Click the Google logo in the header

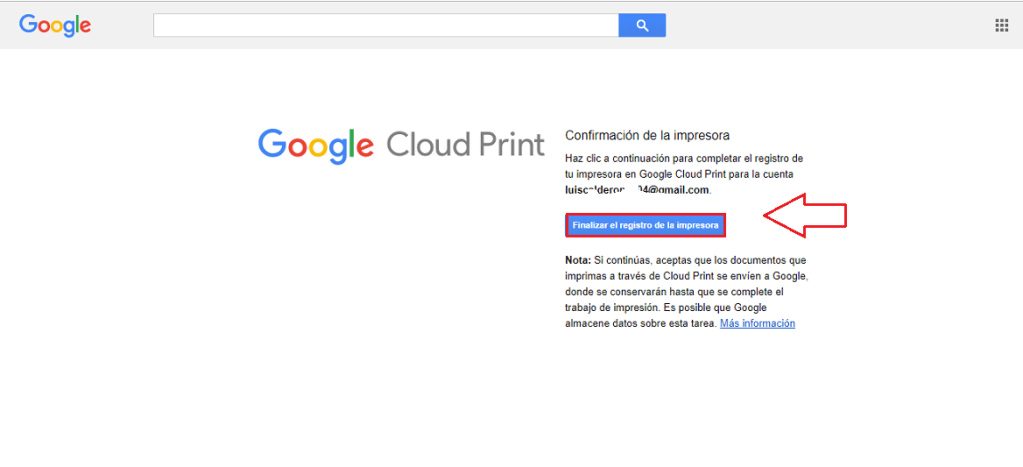pos(55,25)
